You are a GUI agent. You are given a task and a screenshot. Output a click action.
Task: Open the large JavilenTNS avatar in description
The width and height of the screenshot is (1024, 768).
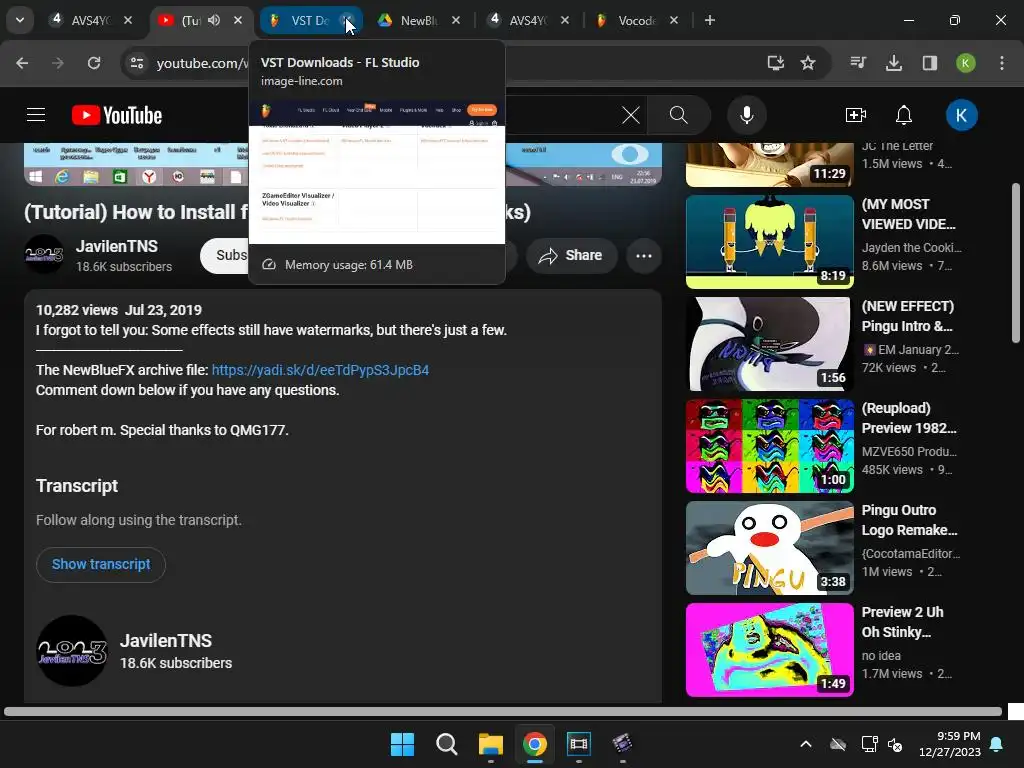[x=72, y=650]
